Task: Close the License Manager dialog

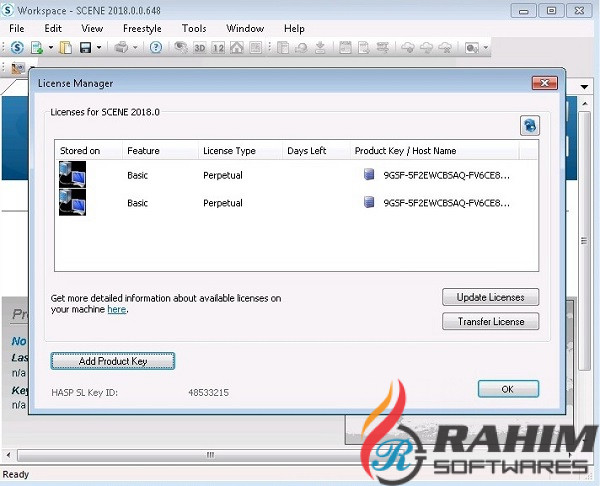Action: click(545, 83)
